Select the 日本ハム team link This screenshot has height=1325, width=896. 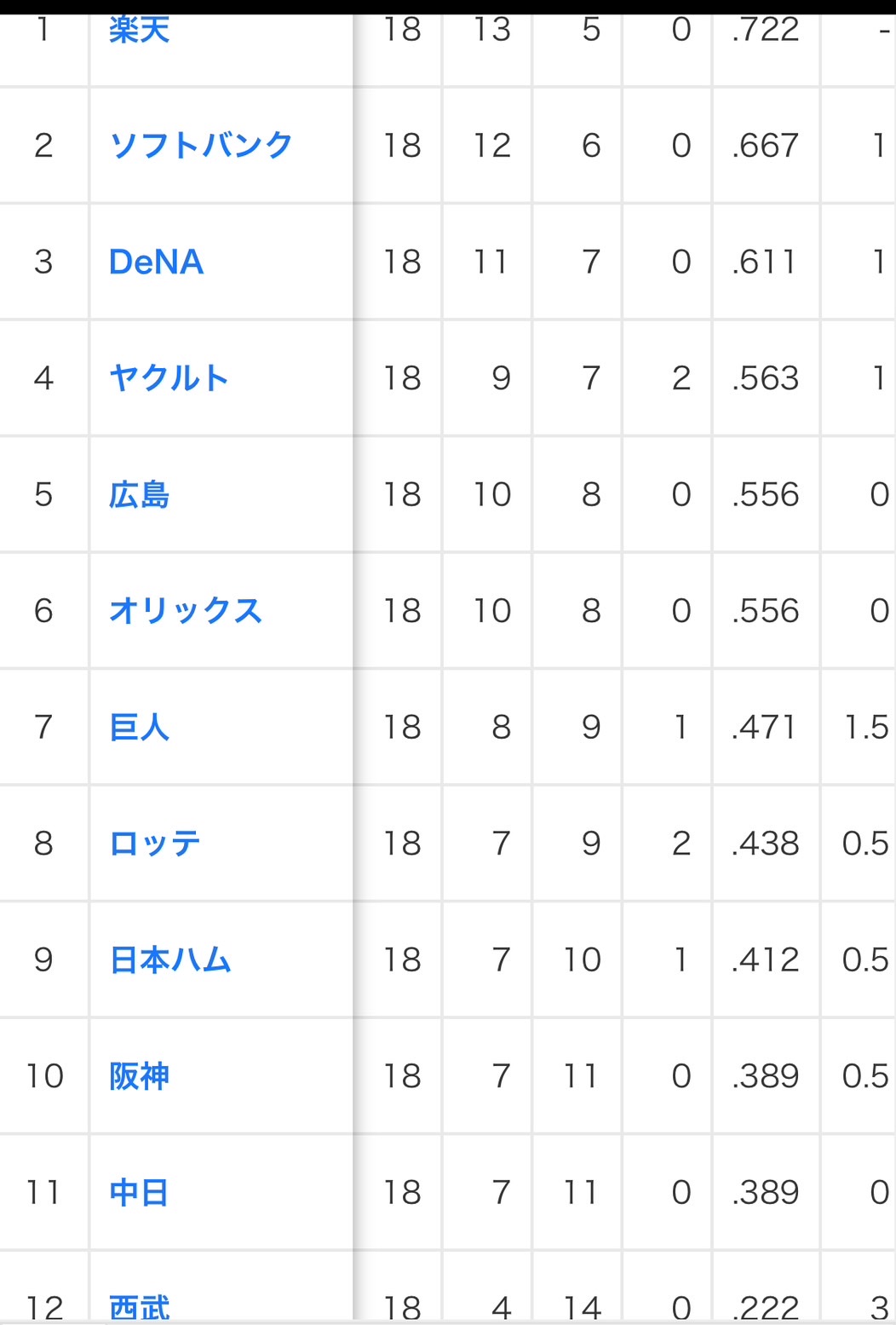(170, 959)
